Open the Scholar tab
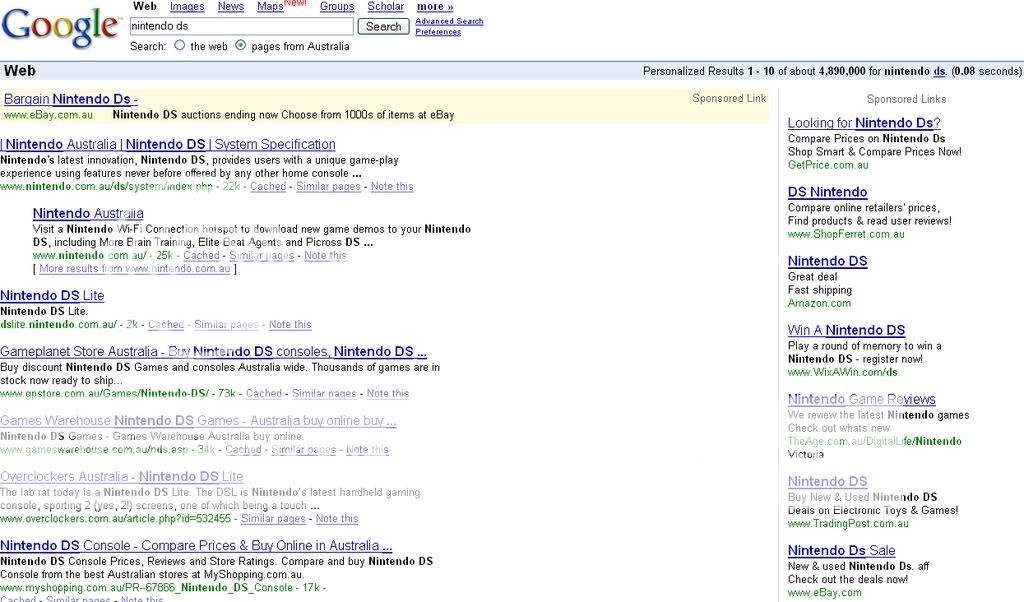 coord(385,7)
